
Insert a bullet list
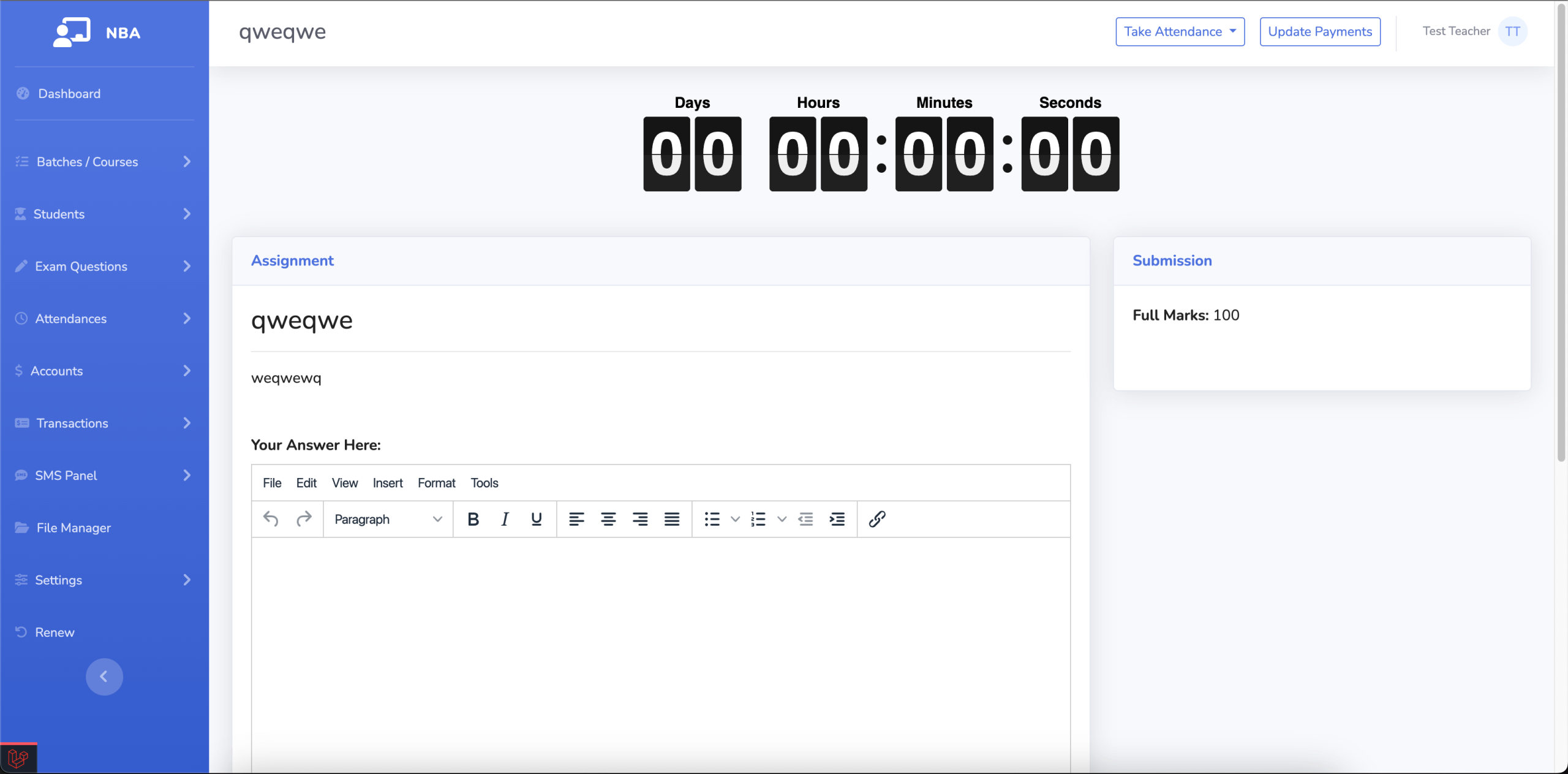point(712,519)
